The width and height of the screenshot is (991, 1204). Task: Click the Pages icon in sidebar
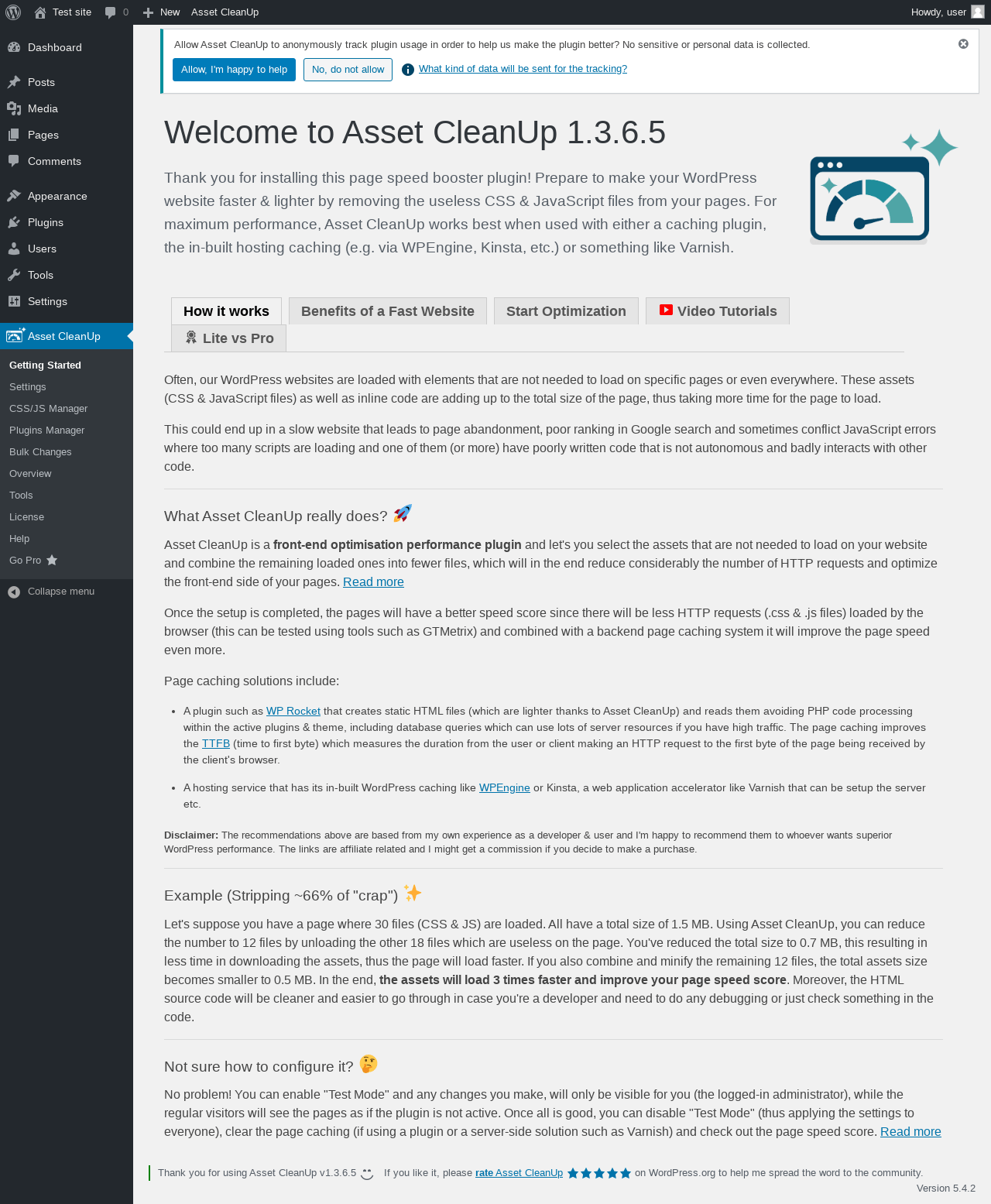pyautogui.click(x=14, y=135)
